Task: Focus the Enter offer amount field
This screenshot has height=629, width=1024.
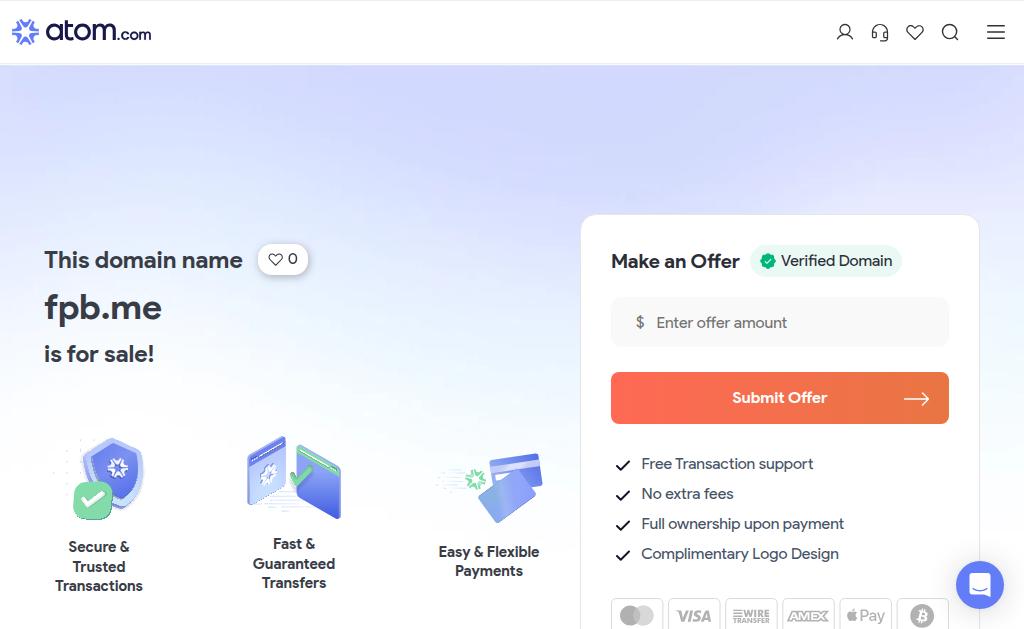Action: [779, 322]
